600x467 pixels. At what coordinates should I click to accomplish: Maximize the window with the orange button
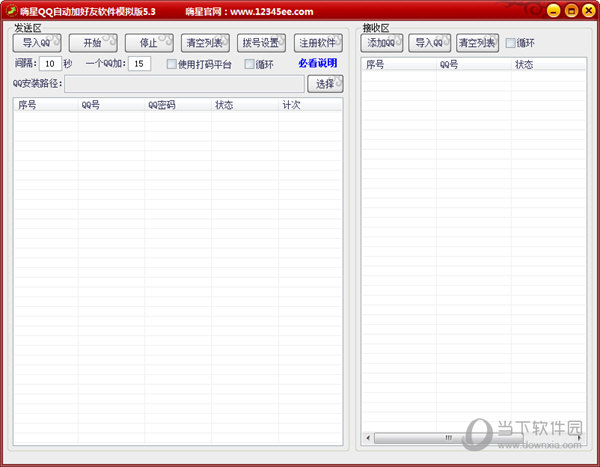[571, 11]
